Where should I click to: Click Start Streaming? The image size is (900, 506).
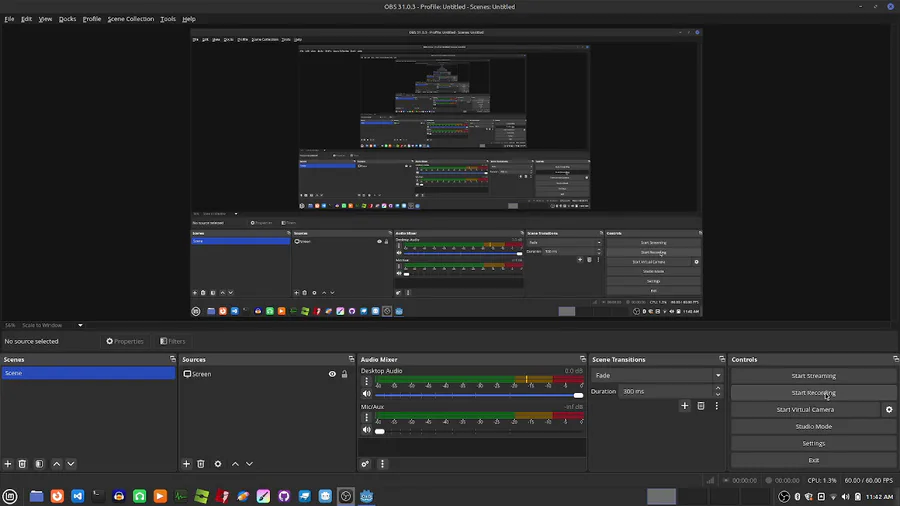pyautogui.click(x=813, y=376)
